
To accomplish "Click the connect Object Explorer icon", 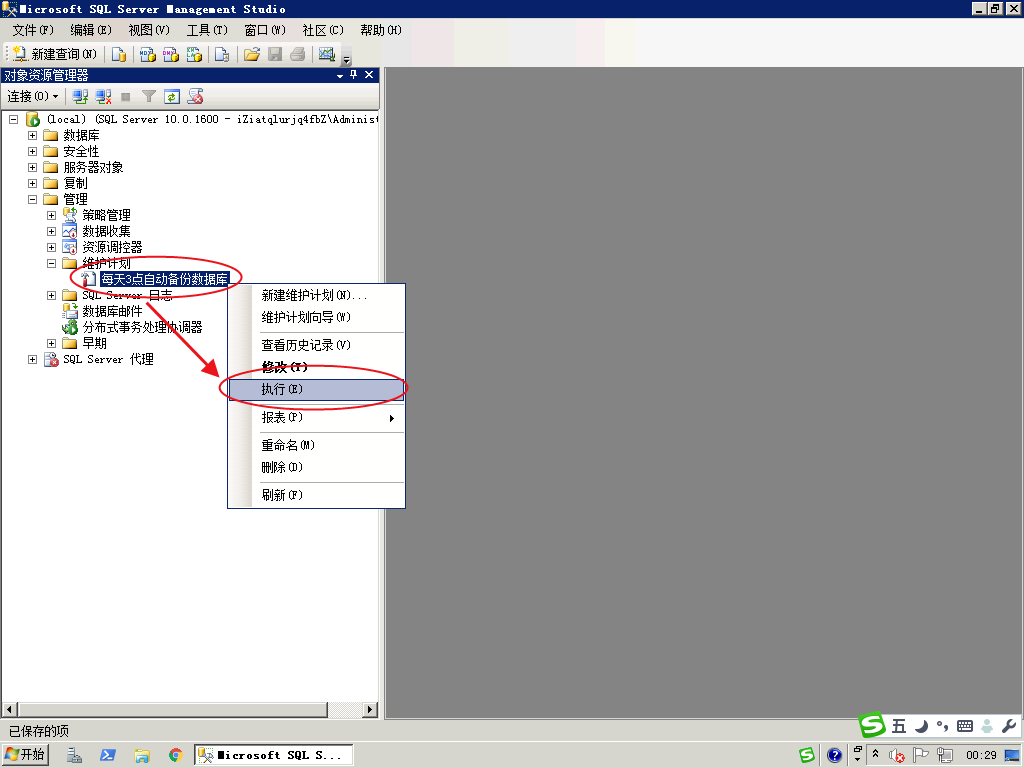I will (80, 97).
